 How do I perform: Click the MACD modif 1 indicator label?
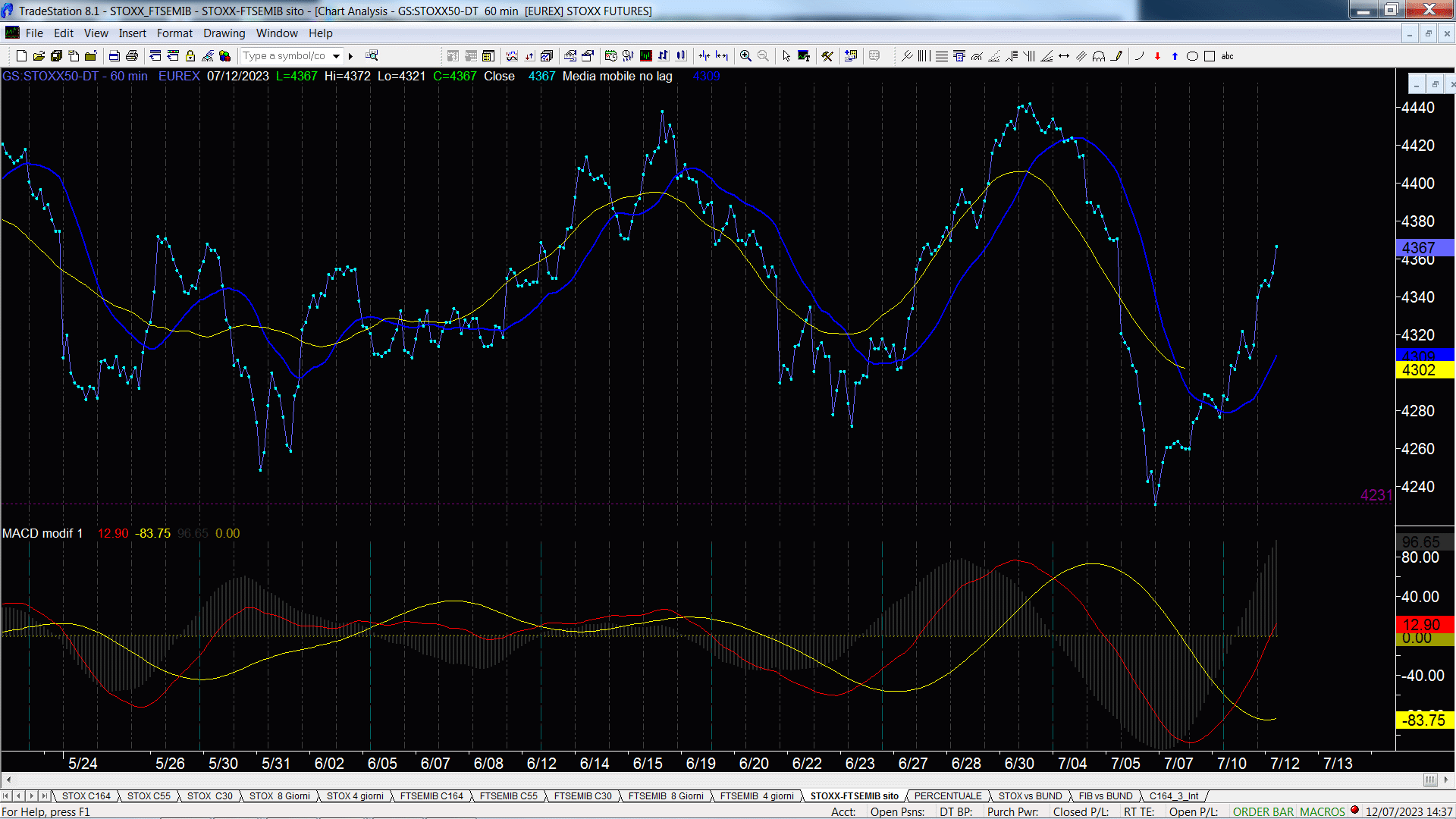click(x=42, y=533)
